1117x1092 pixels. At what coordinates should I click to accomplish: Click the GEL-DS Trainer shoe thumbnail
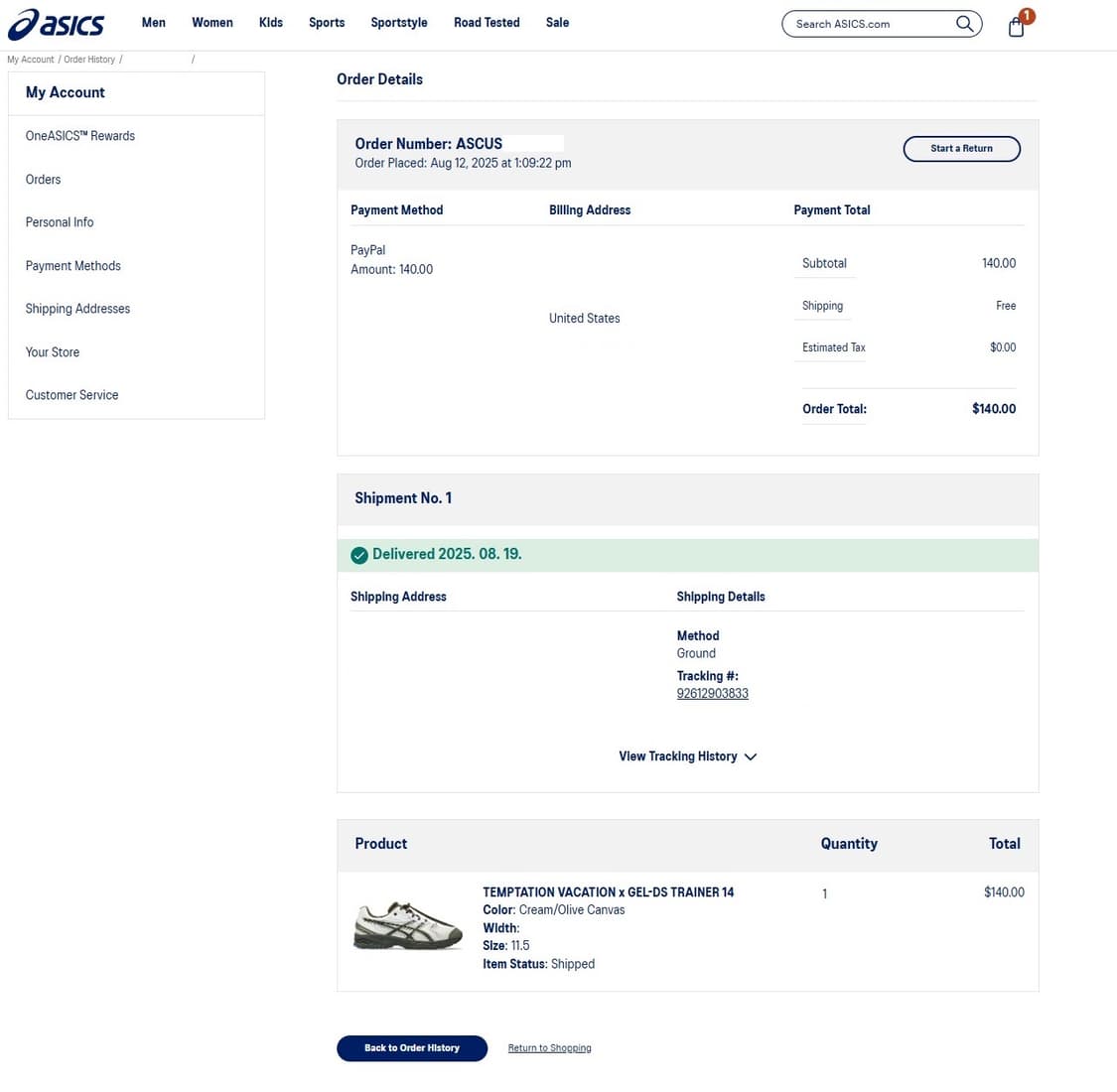(x=408, y=924)
